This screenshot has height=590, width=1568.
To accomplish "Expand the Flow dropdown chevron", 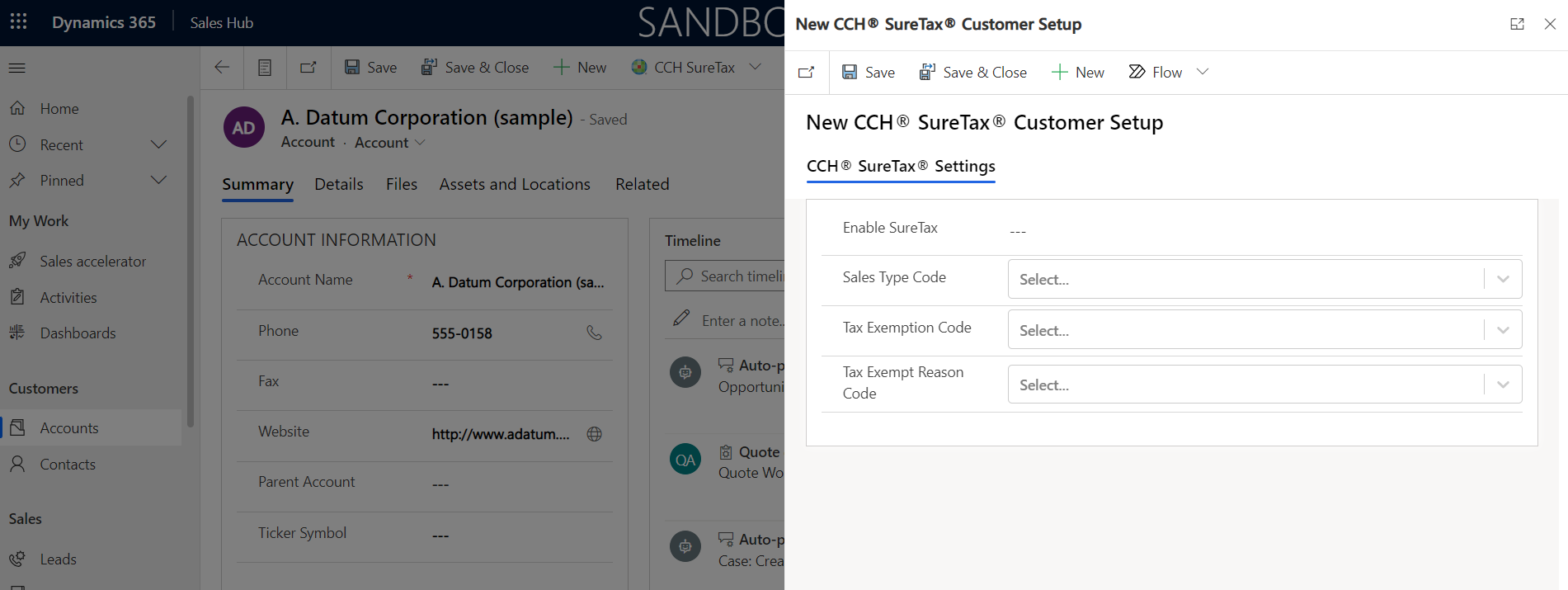I will [1203, 72].
